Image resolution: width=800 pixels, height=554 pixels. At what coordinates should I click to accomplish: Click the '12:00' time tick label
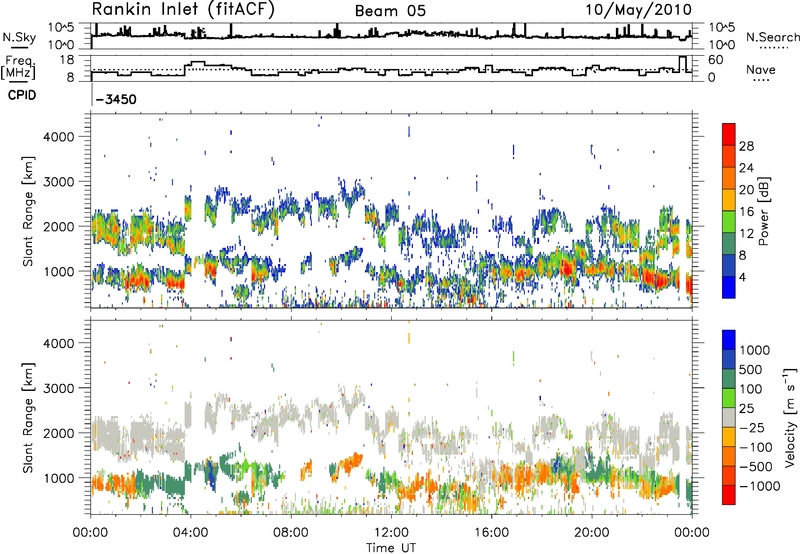tap(391, 533)
